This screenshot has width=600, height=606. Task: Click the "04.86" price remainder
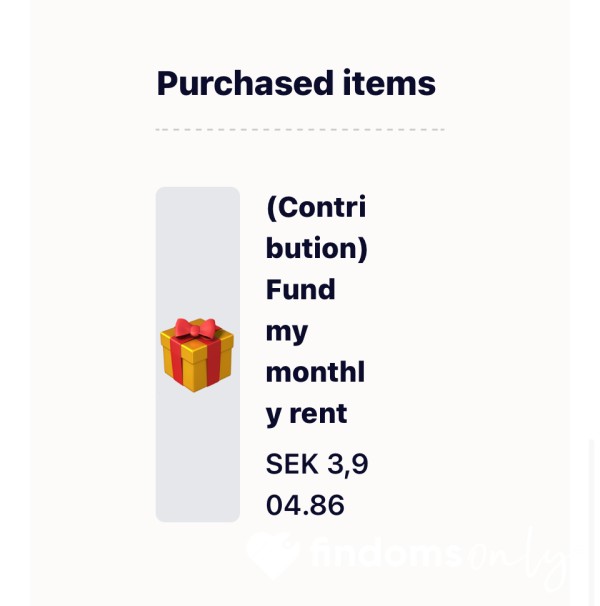coord(305,505)
